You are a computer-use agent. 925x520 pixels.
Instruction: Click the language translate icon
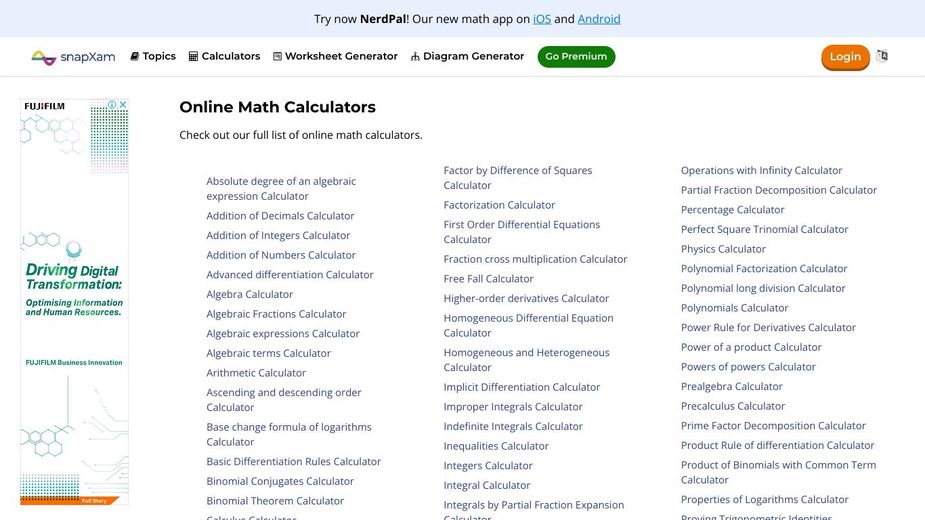(881, 56)
